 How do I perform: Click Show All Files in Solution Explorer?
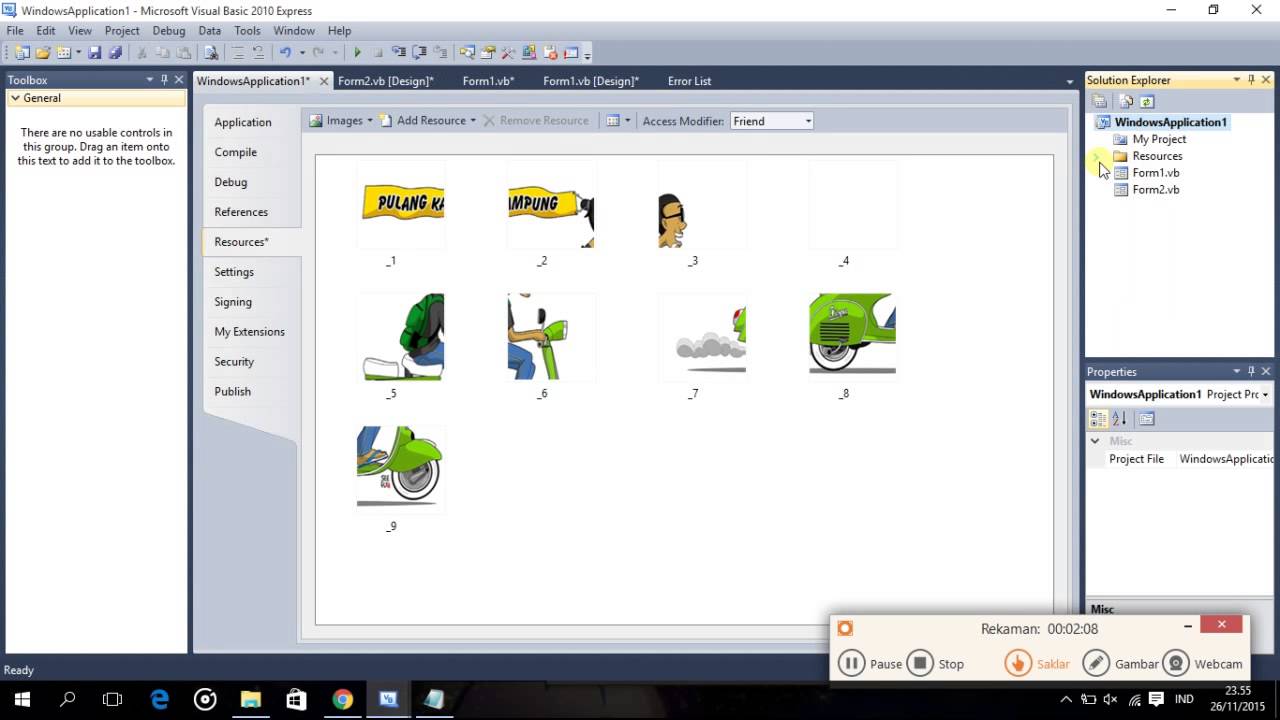1127,101
